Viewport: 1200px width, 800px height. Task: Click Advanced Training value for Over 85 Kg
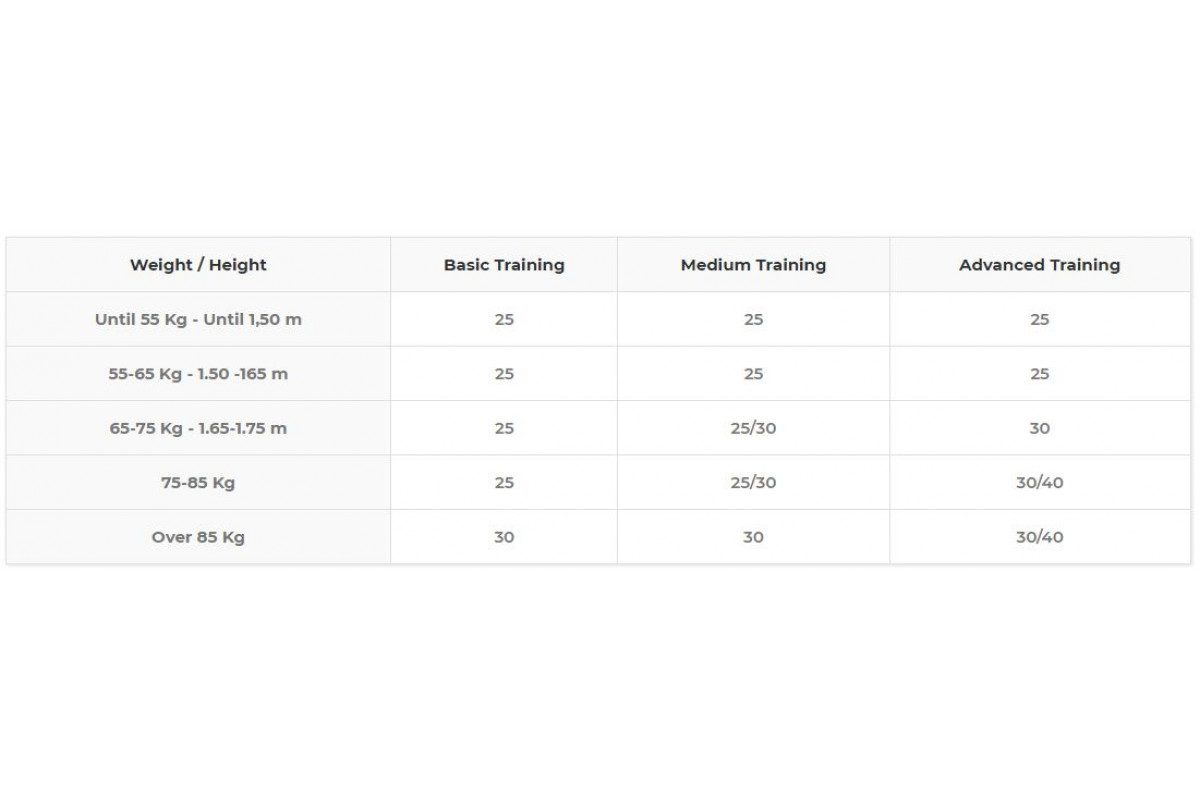(1039, 537)
